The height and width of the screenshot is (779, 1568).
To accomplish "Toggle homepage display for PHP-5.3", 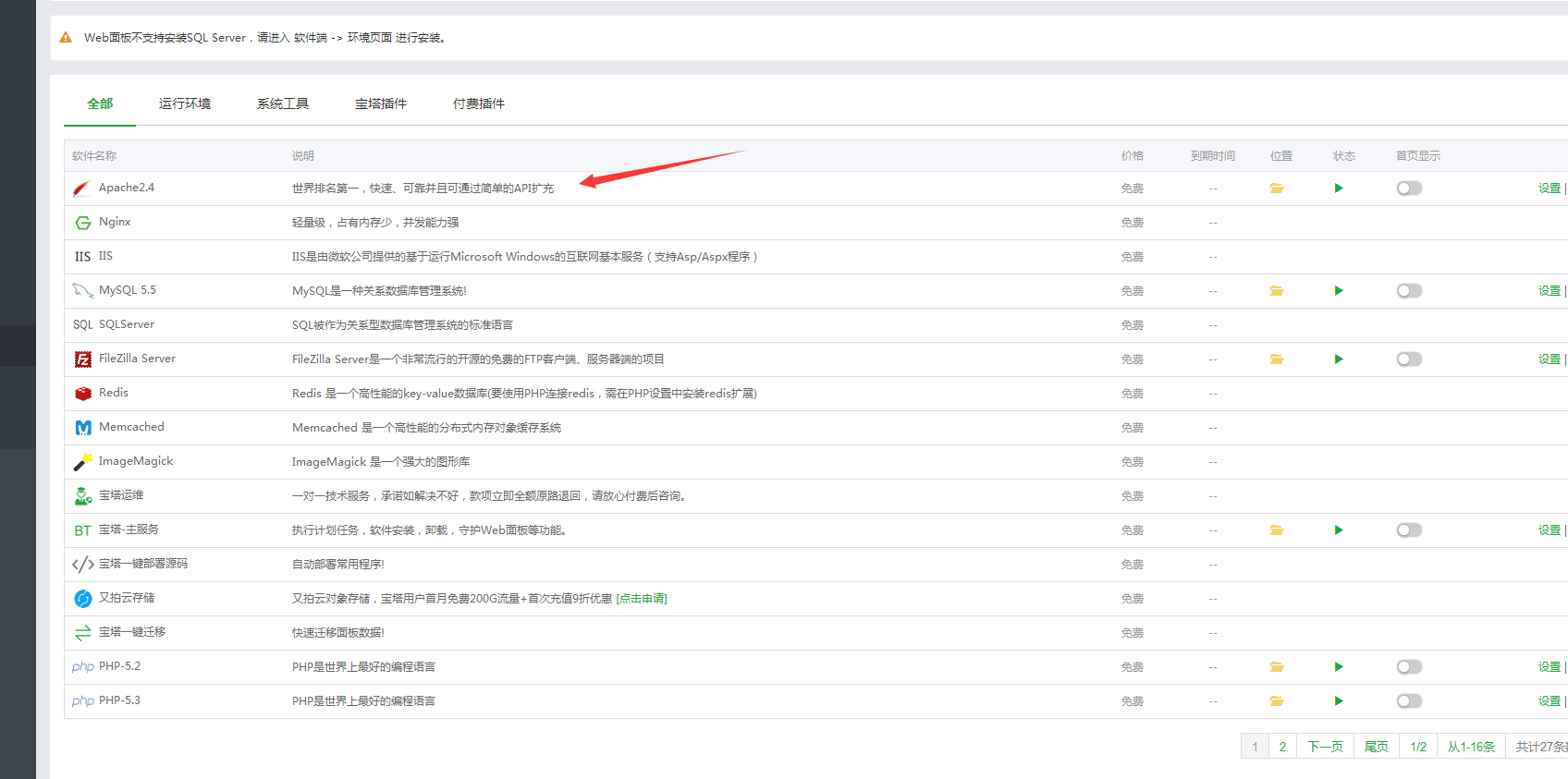I will (1409, 701).
